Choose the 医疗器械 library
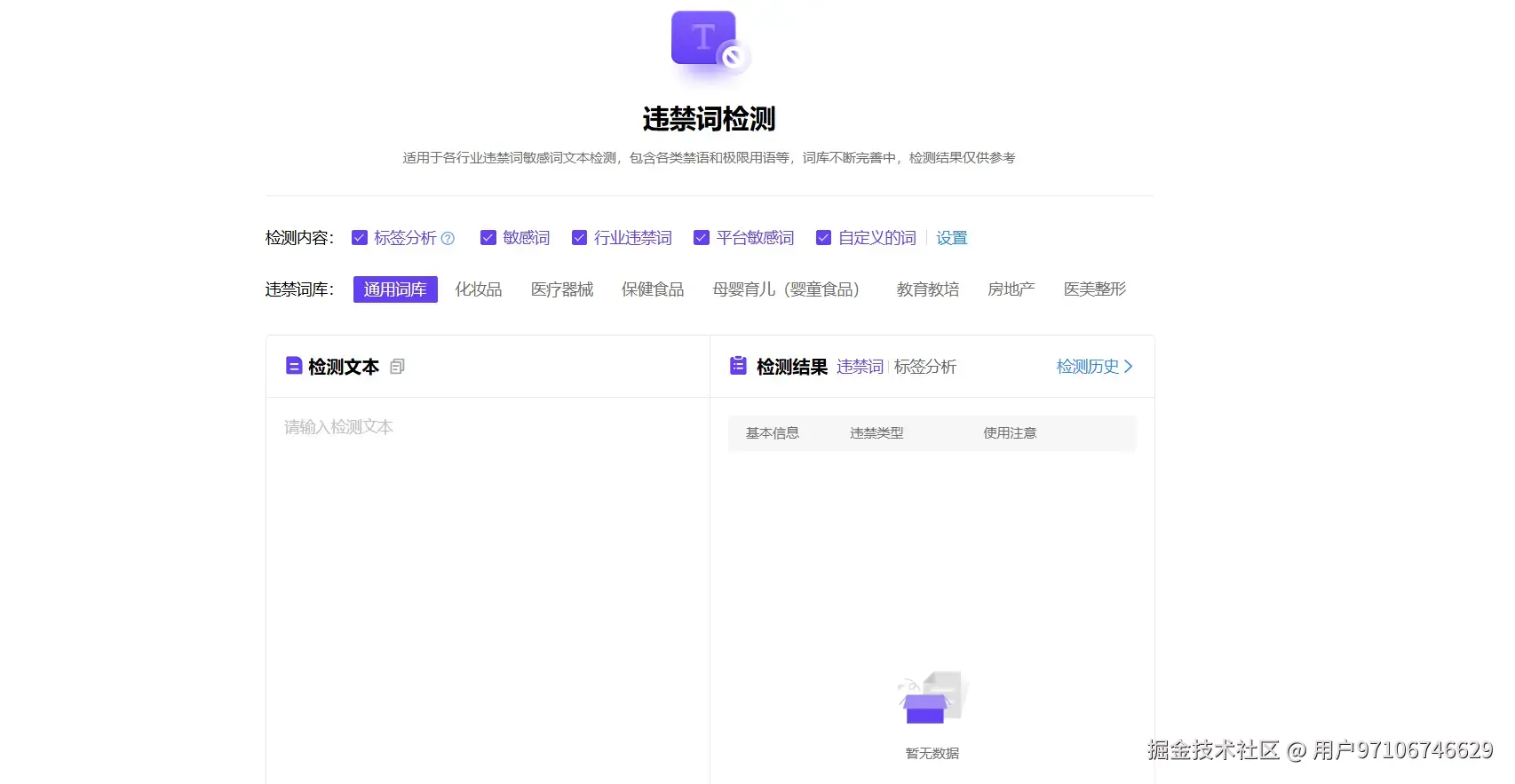This screenshot has height=784, width=1515. pos(562,289)
